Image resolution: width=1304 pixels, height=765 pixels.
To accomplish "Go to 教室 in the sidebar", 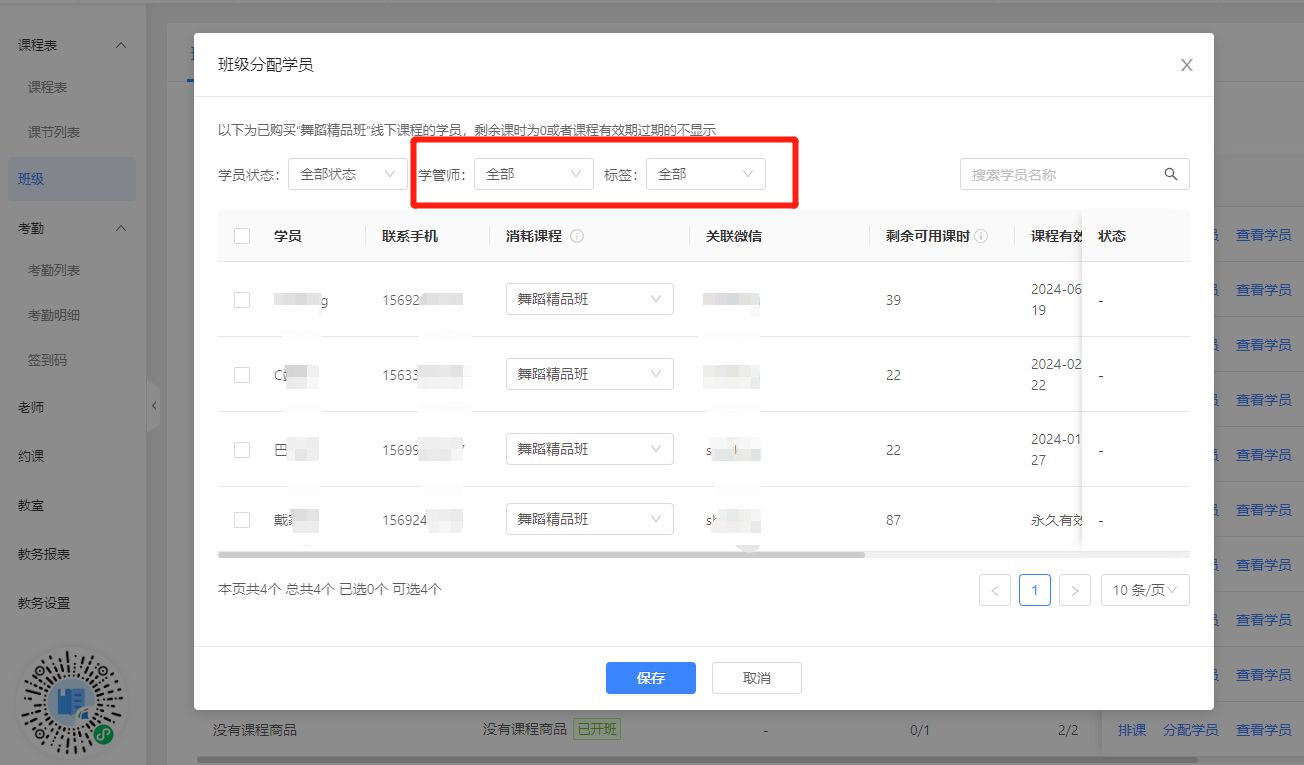I will (31, 506).
